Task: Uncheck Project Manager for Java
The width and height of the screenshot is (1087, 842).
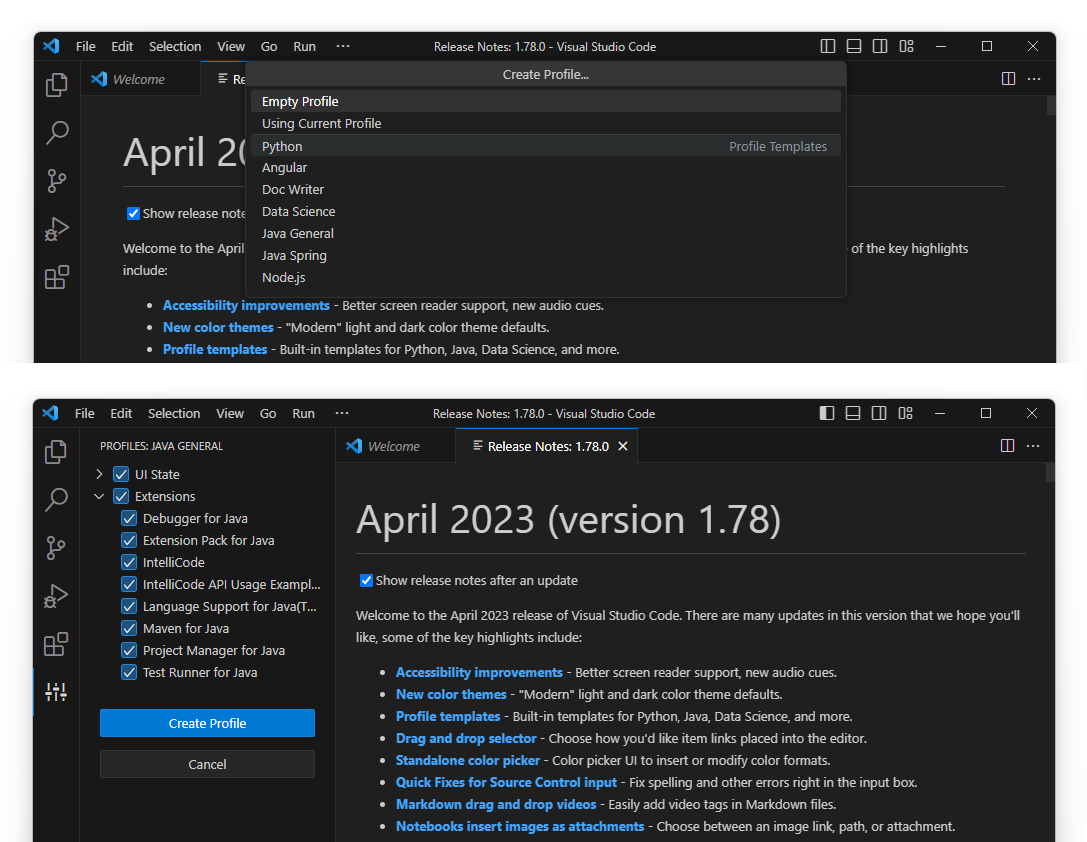Action: pos(129,651)
